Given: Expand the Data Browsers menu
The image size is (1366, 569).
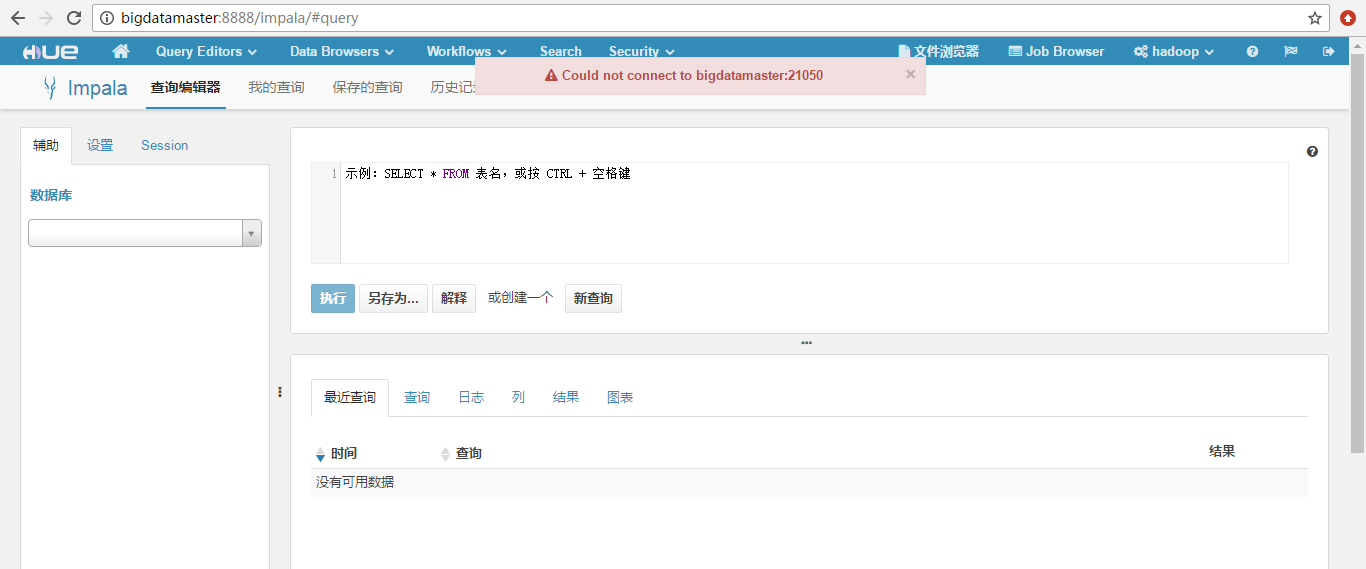Looking at the screenshot, I should pos(342,52).
